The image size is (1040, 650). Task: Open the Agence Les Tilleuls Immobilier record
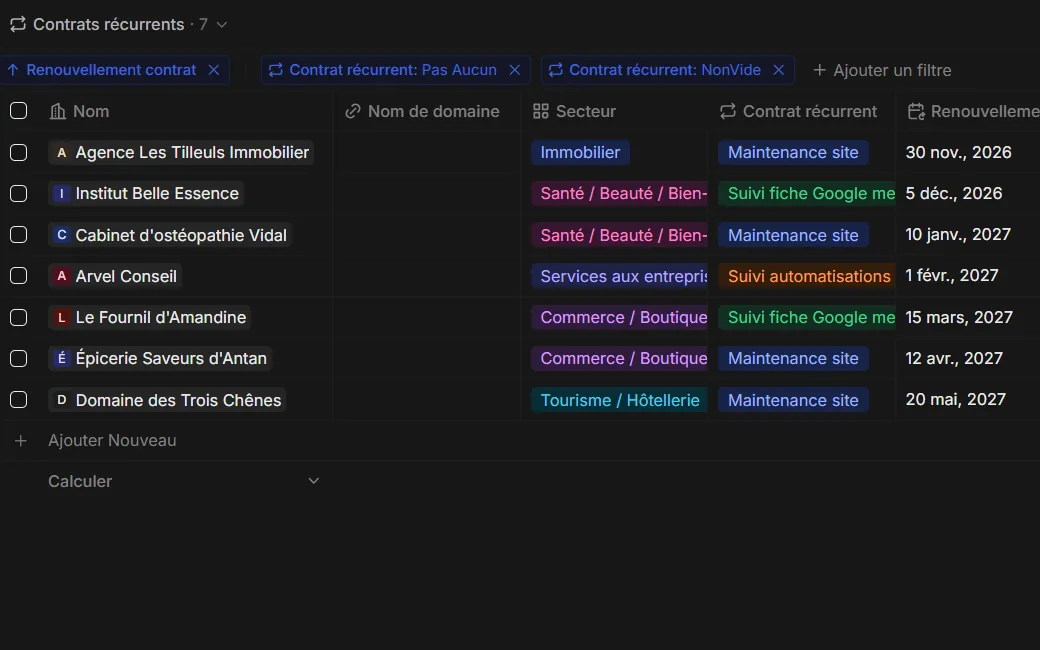(181, 153)
